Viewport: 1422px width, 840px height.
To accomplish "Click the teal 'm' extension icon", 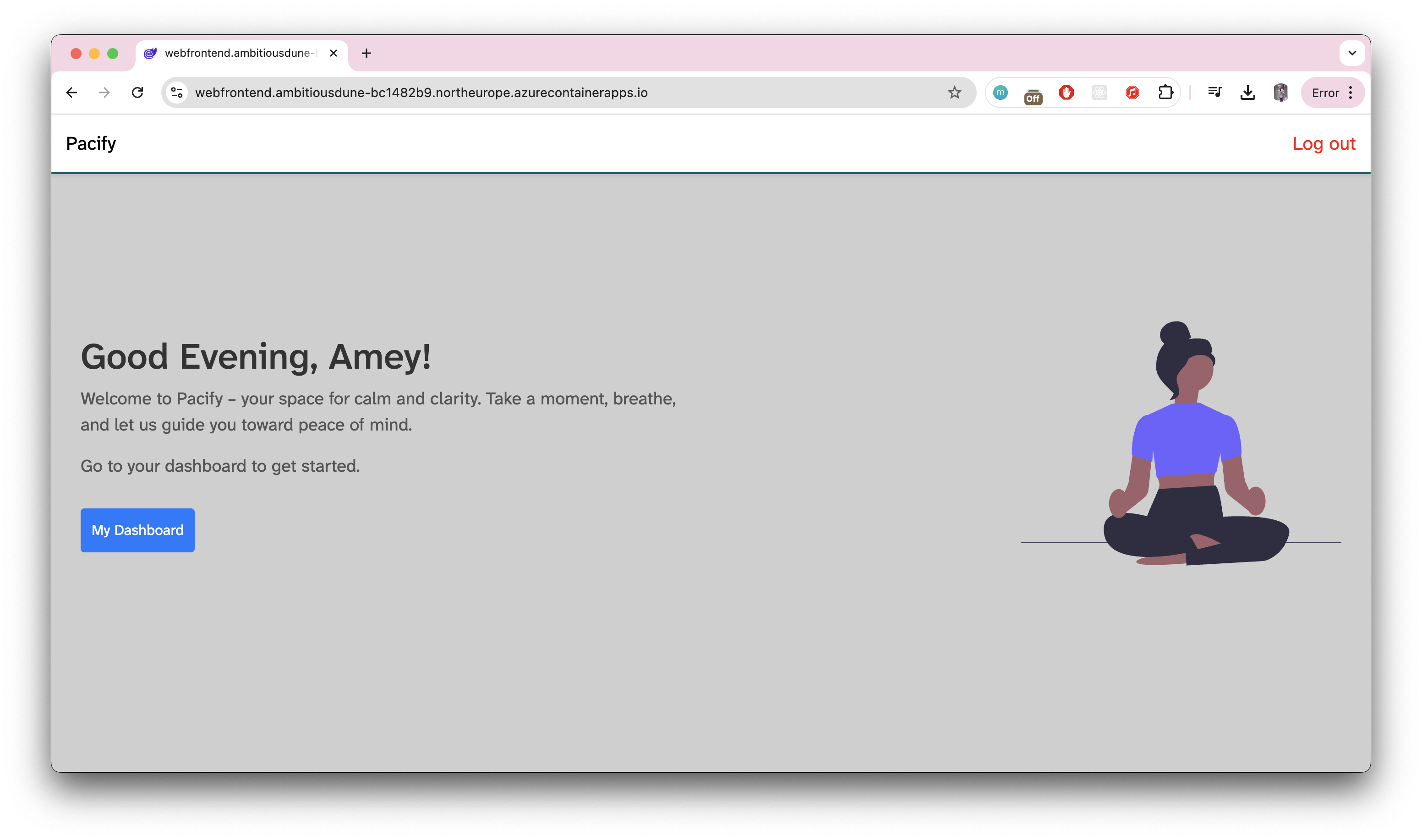I will (1000, 92).
